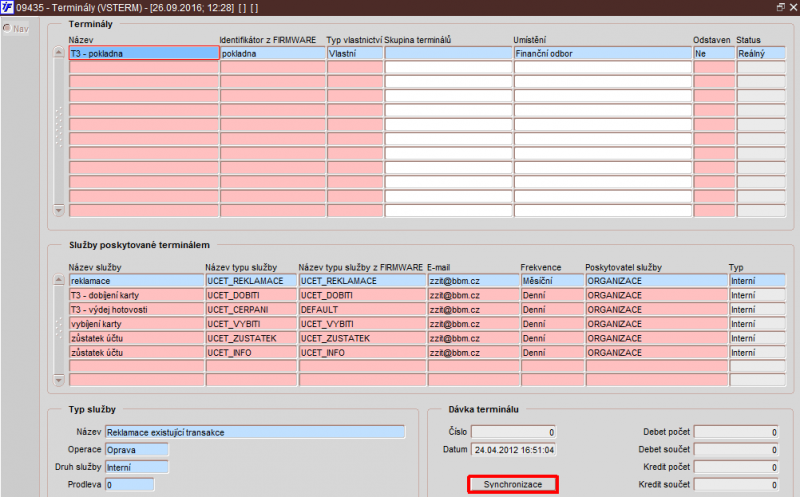Select the 'T3 - dobíjení karty' service
Screen dimensions: 800x497
136,295
